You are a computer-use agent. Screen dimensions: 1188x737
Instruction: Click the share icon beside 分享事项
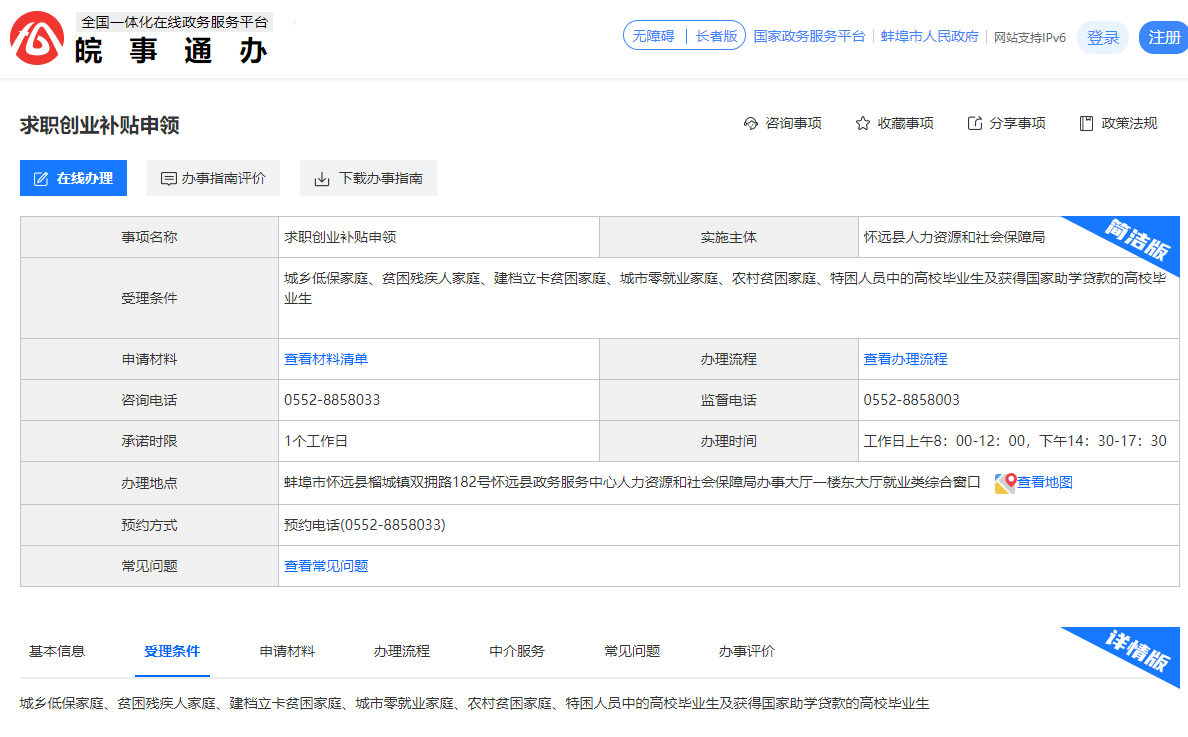click(974, 123)
